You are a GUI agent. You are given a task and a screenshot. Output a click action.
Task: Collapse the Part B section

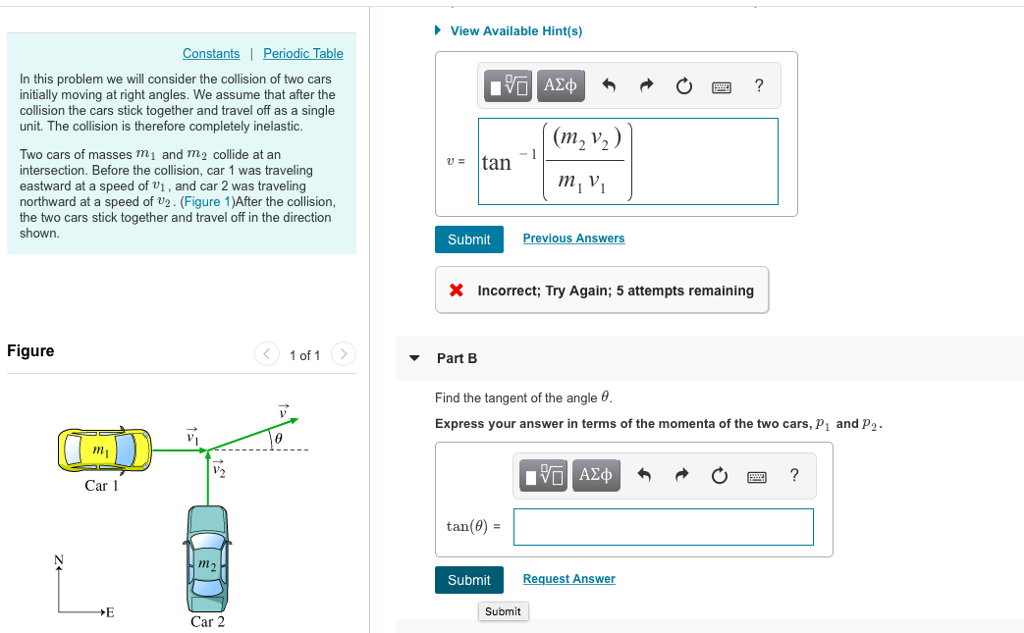tap(413, 357)
